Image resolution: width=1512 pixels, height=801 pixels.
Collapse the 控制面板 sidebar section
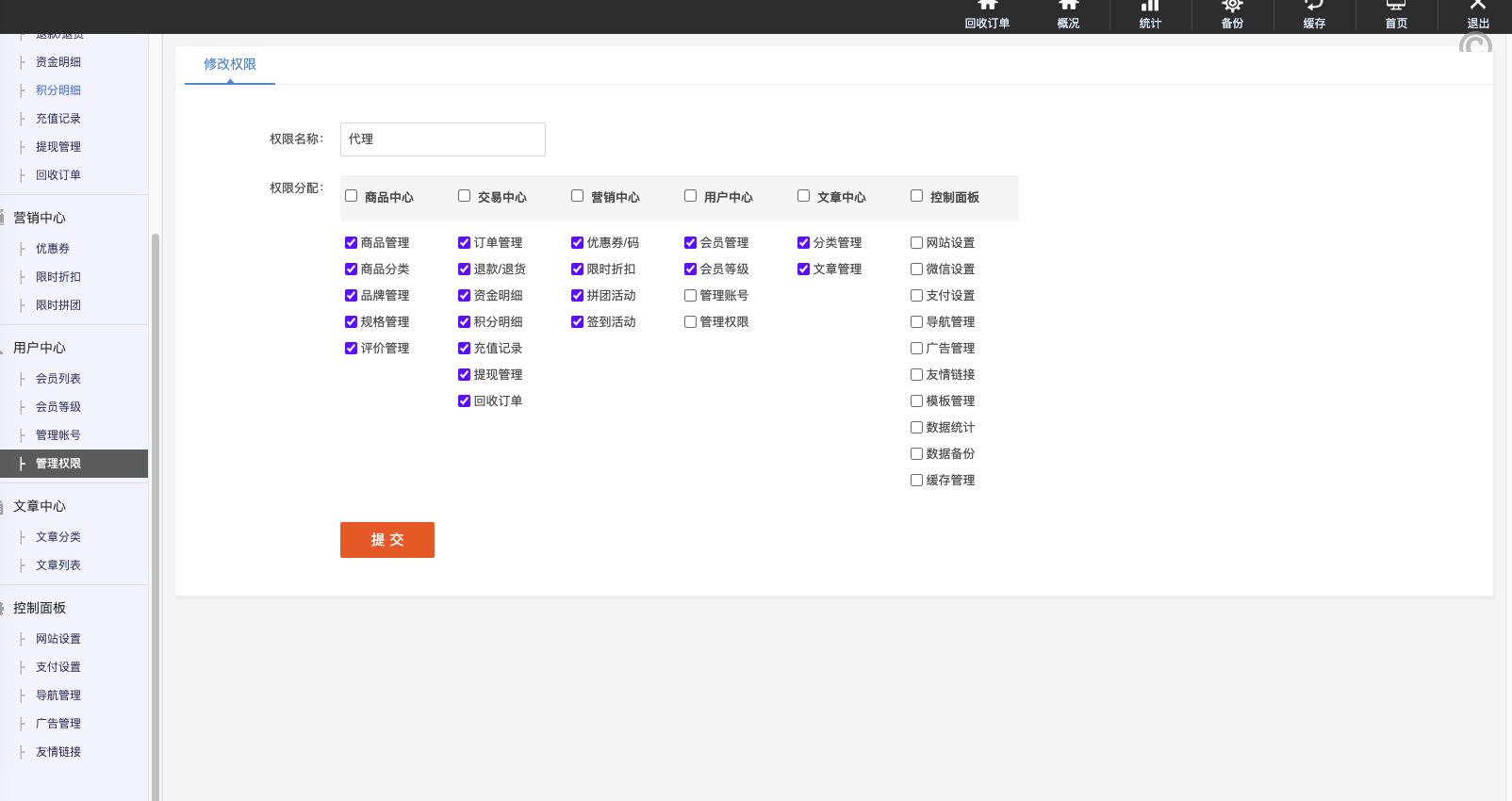tap(40, 608)
